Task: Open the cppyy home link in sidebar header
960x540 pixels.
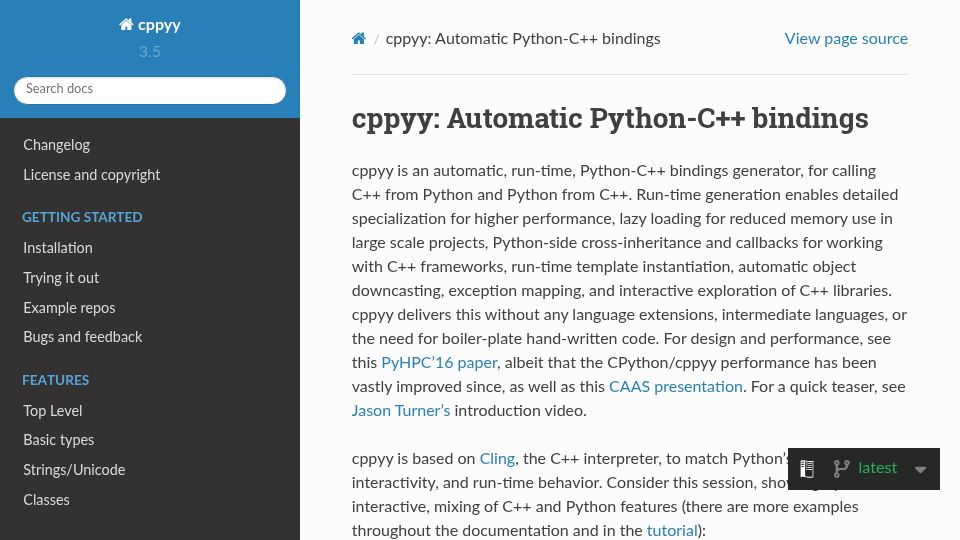Action: (x=150, y=25)
